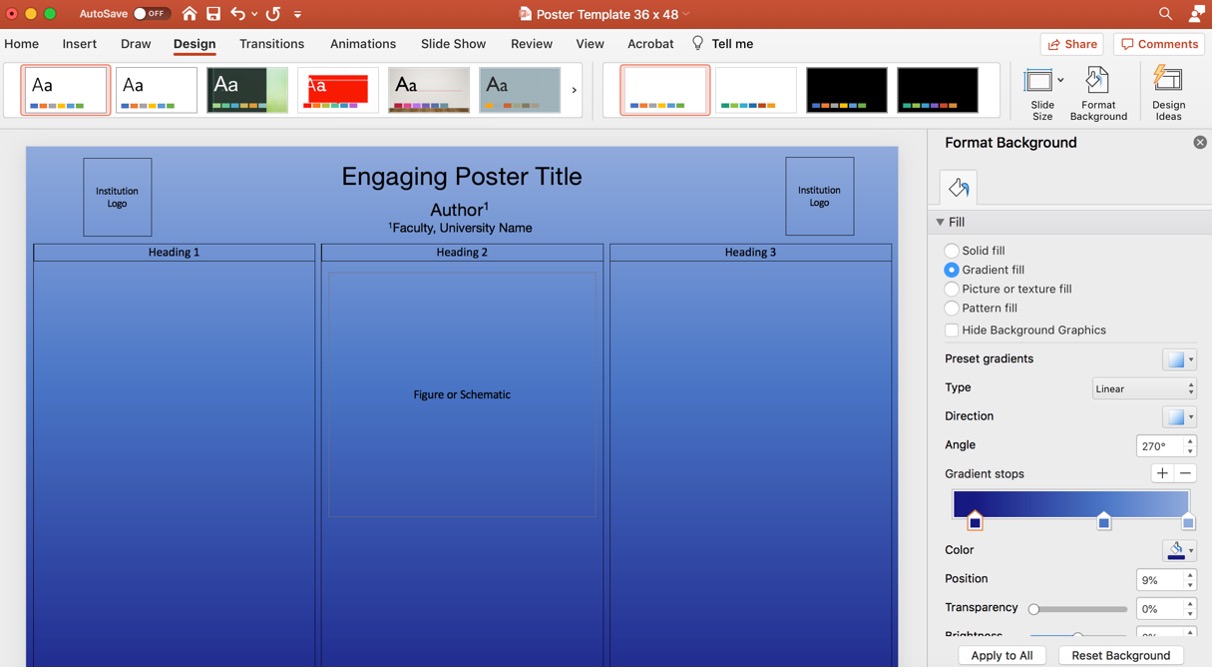This screenshot has height=672, width=1216.
Task: Click the Redo arrow icon
Action: 271,14
